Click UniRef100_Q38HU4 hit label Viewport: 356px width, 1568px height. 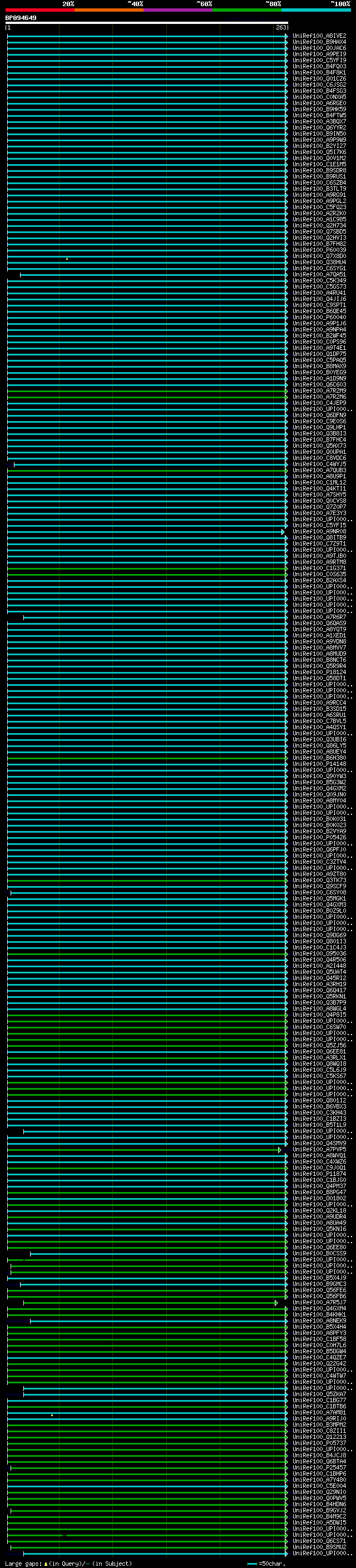(319, 263)
